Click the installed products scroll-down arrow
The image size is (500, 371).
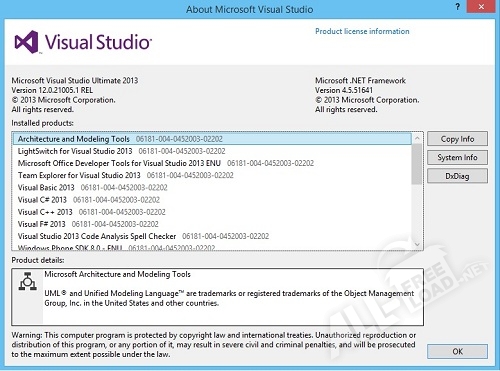(417, 244)
